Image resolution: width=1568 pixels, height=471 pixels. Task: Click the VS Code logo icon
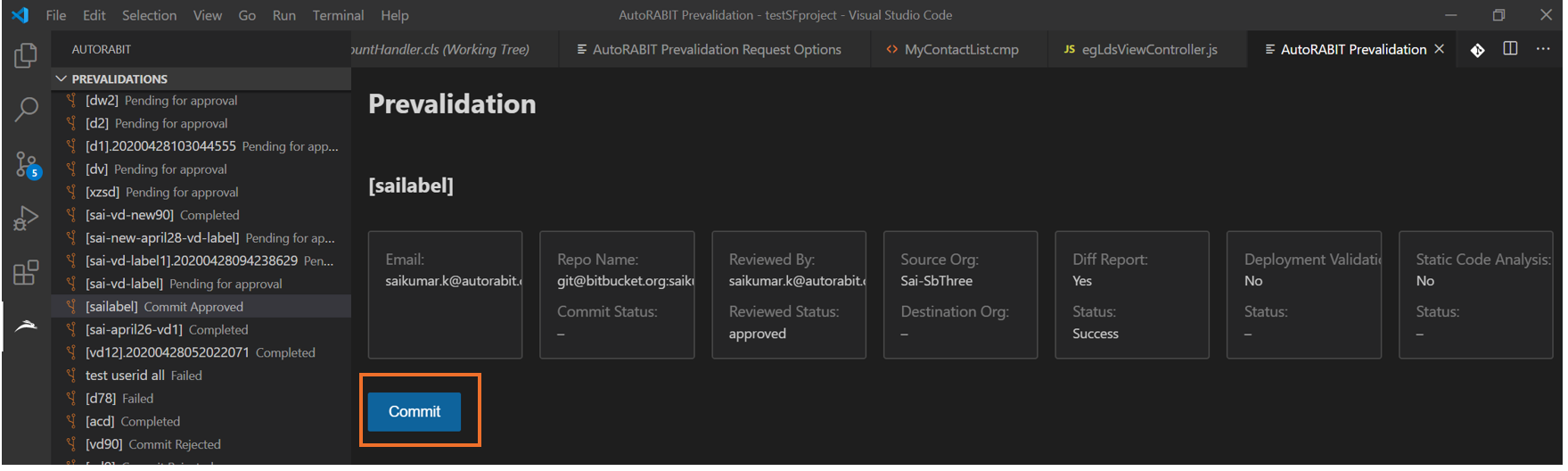tap(21, 15)
